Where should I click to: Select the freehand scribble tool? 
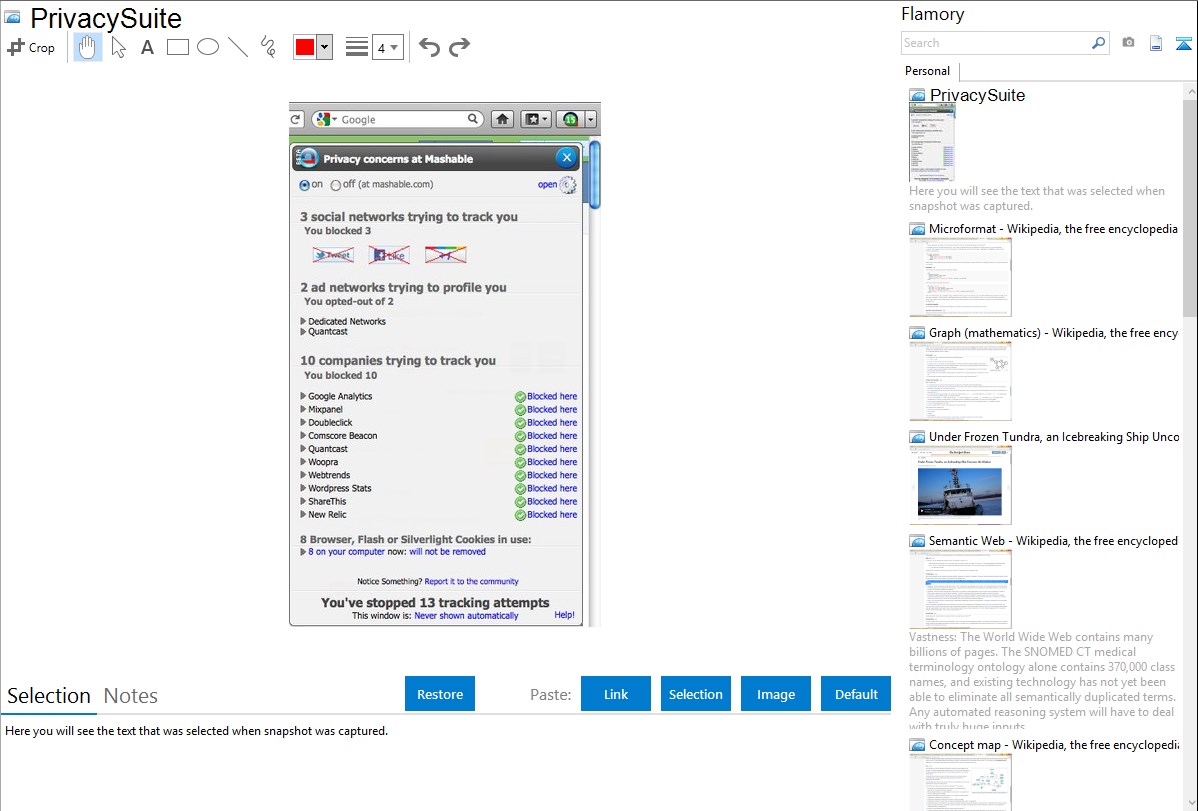pyautogui.click(x=268, y=47)
